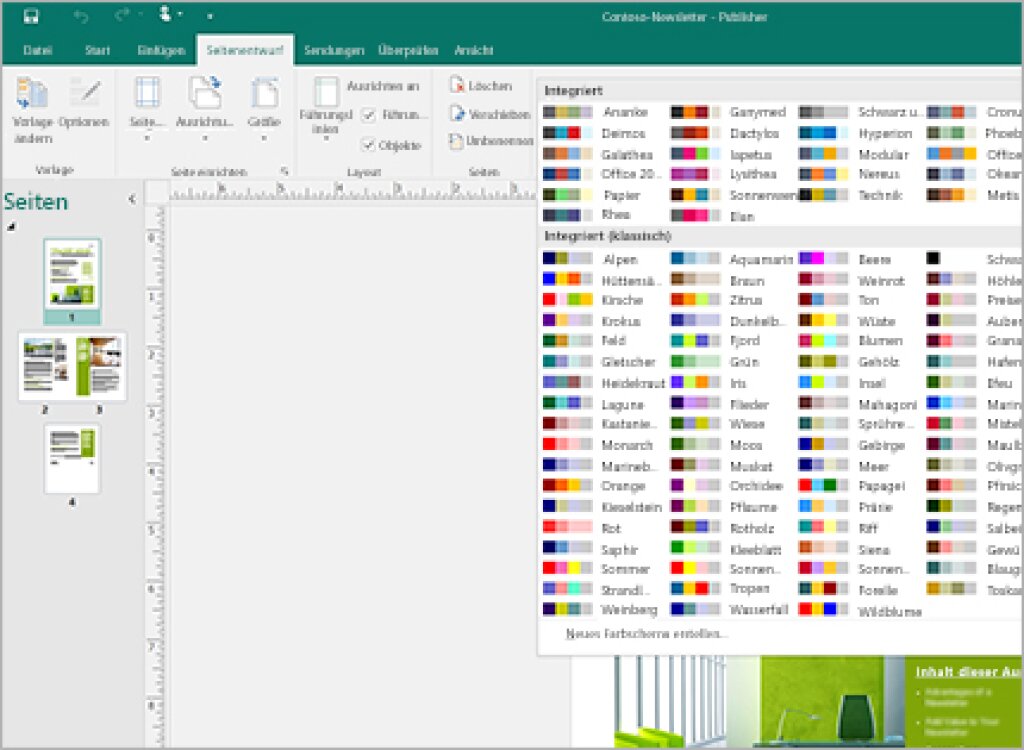Open the customize quick access toolbar arrow
This screenshot has width=1024, height=750.
210,16
